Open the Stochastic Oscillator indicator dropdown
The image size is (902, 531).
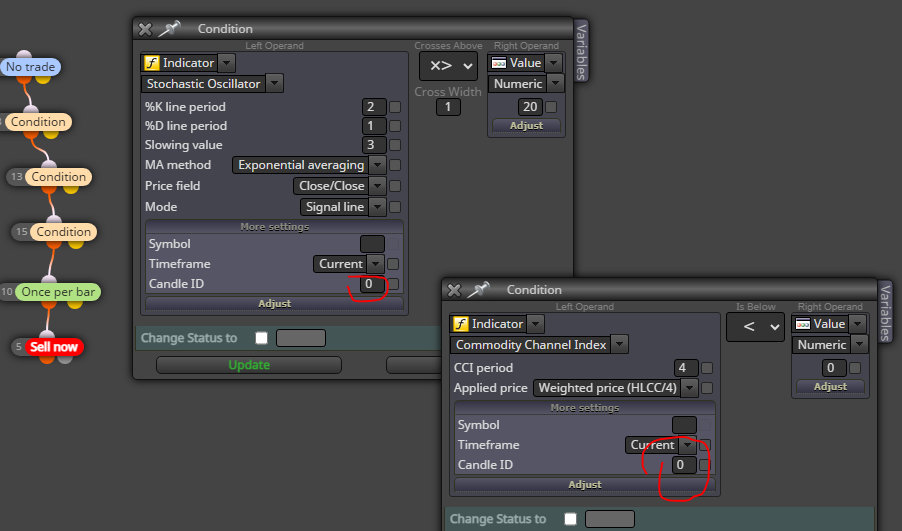pos(275,83)
